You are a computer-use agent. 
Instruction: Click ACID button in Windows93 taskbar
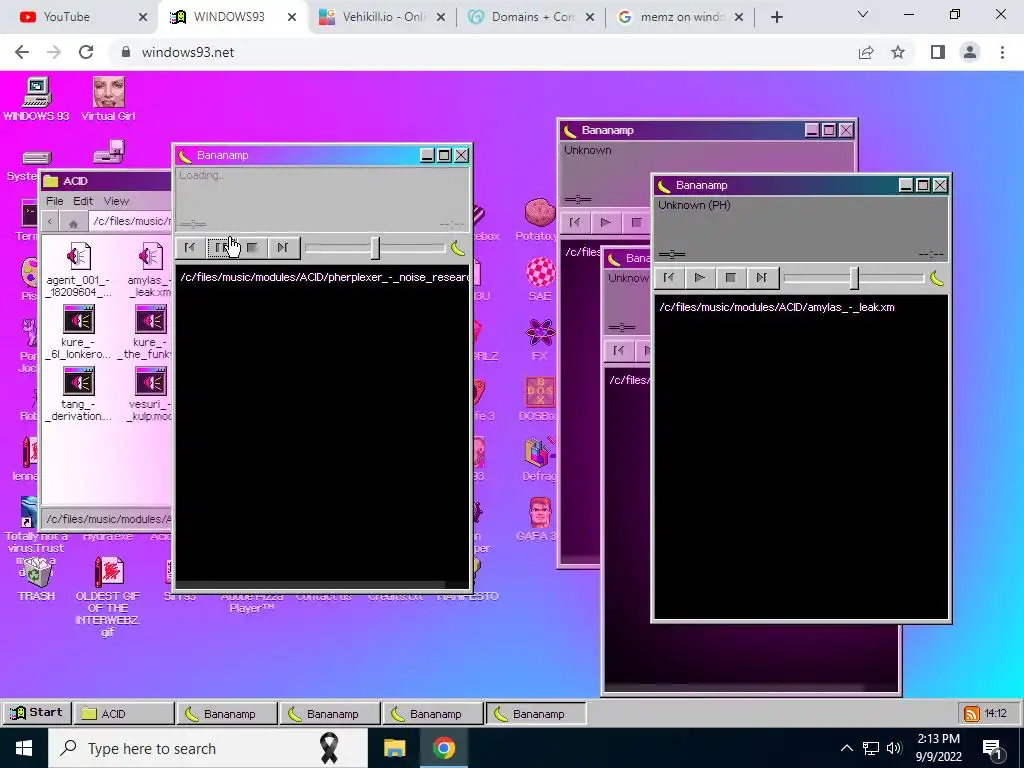123,714
